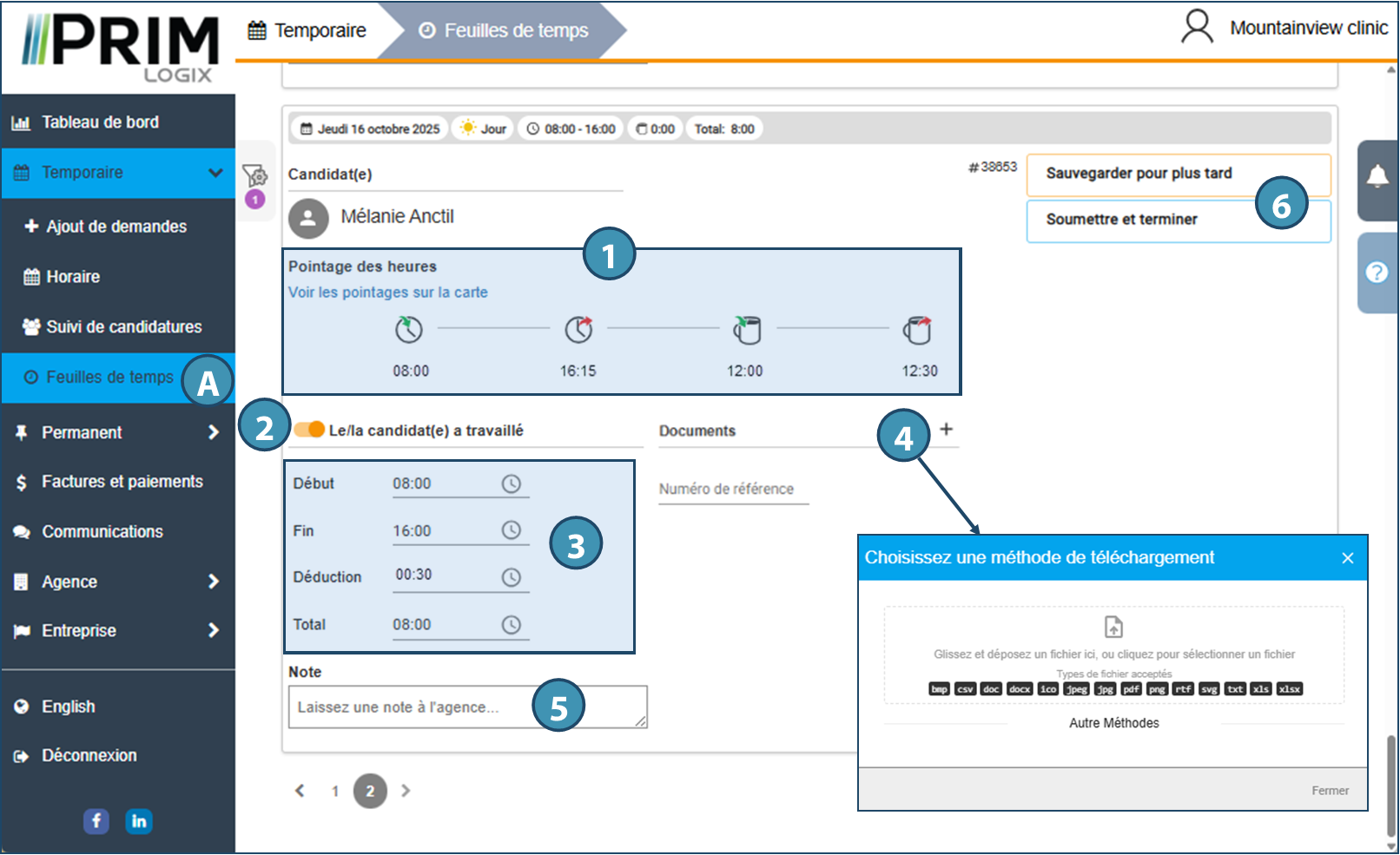Click the filter settings icon
This screenshot has height=855, width=1400.
pyautogui.click(x=254, y=176)
